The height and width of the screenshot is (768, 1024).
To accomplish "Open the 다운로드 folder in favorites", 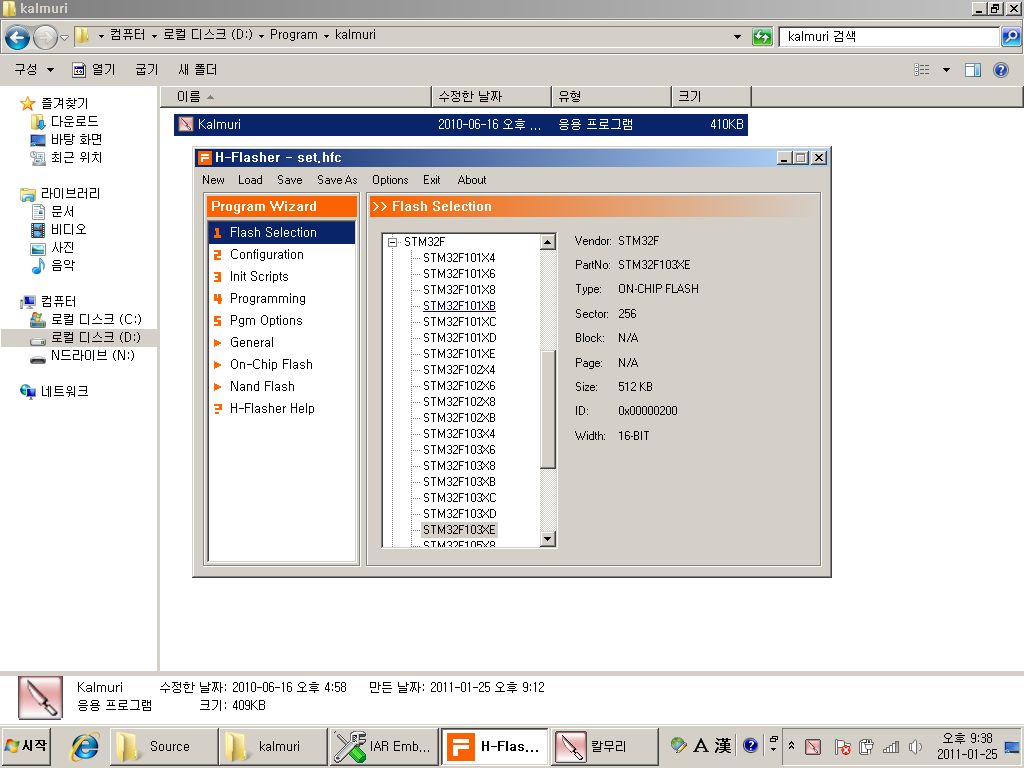I will click(x=74, y=121).
